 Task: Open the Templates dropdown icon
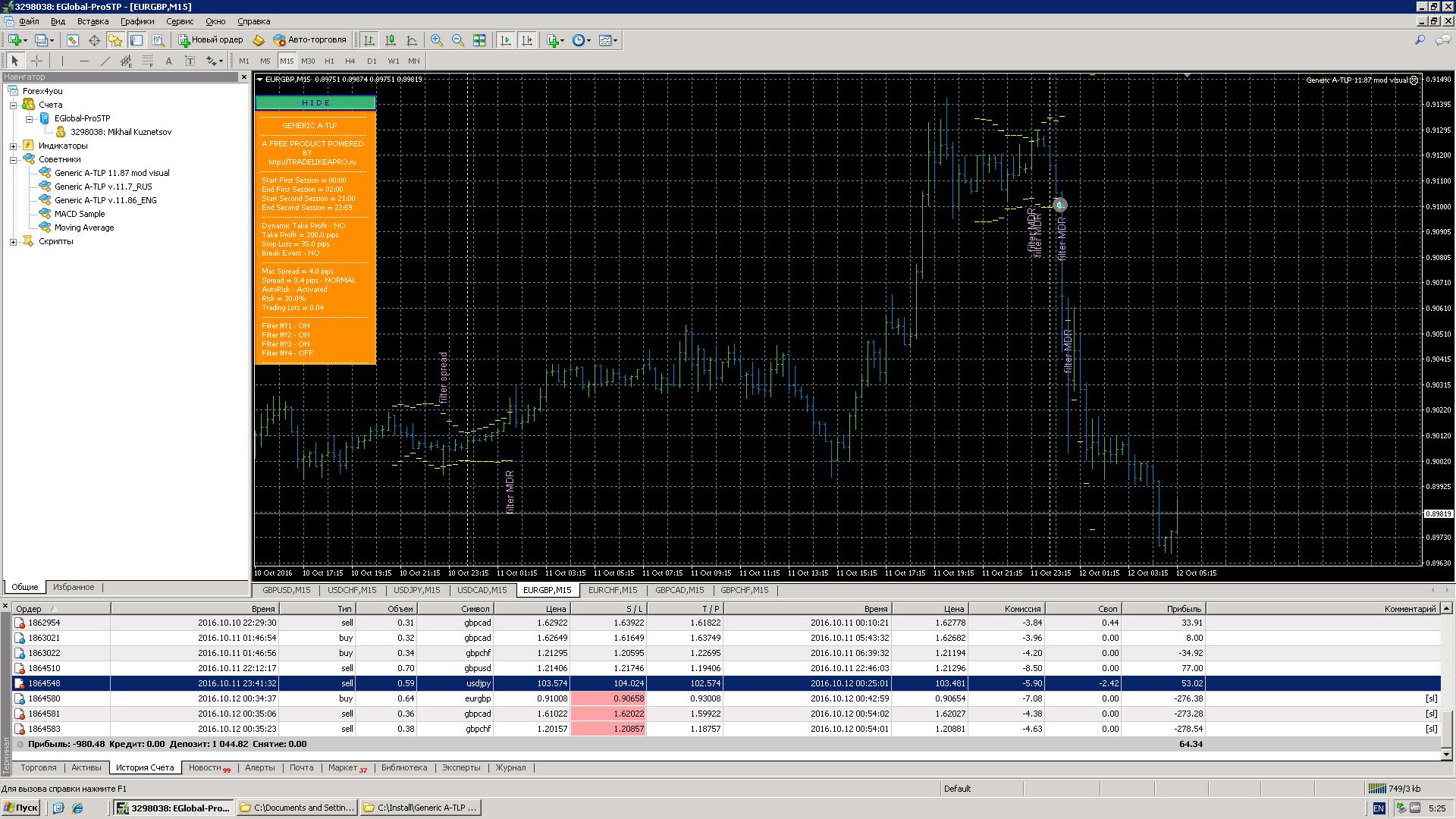607,40
